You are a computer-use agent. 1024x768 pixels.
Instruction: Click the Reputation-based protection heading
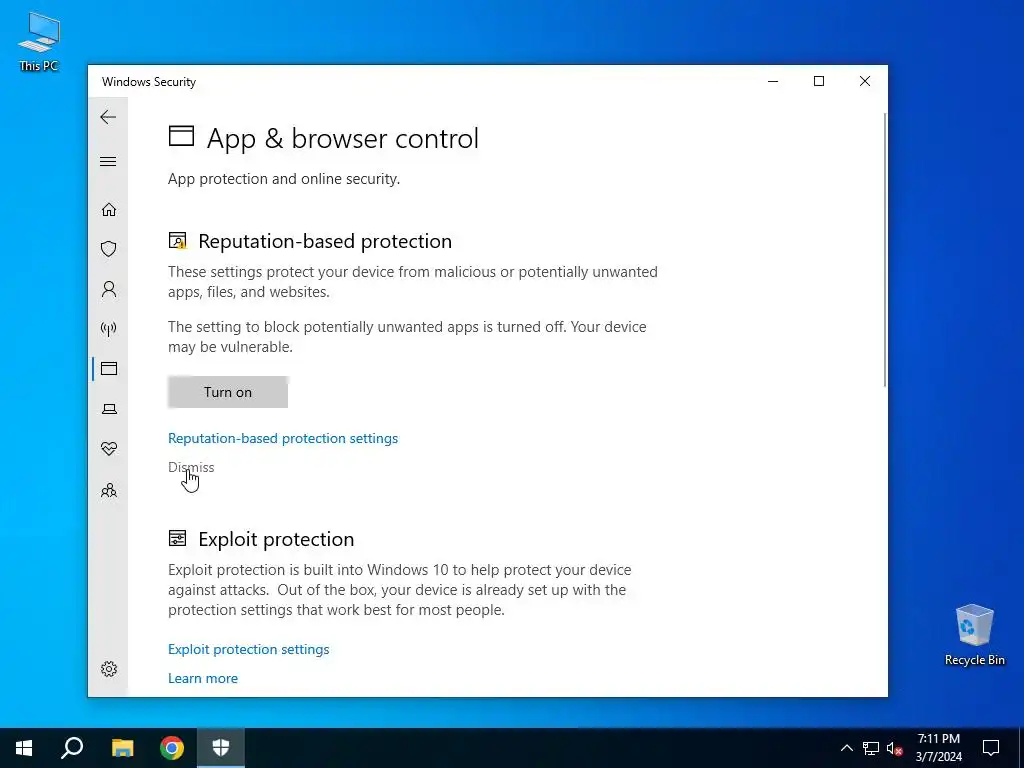325,241
